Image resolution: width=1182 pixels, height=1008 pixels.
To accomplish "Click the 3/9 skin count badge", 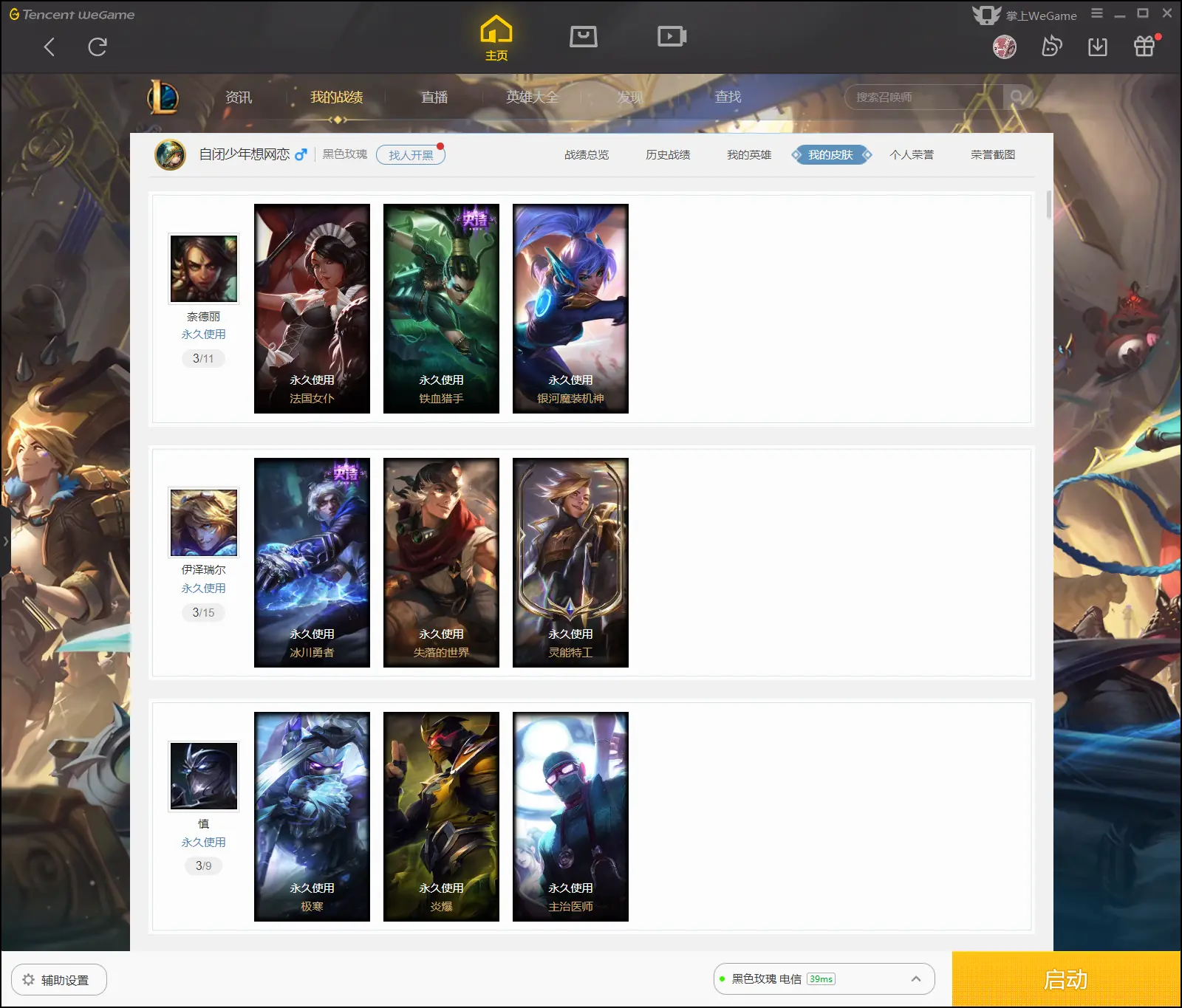I will [203, 865].
